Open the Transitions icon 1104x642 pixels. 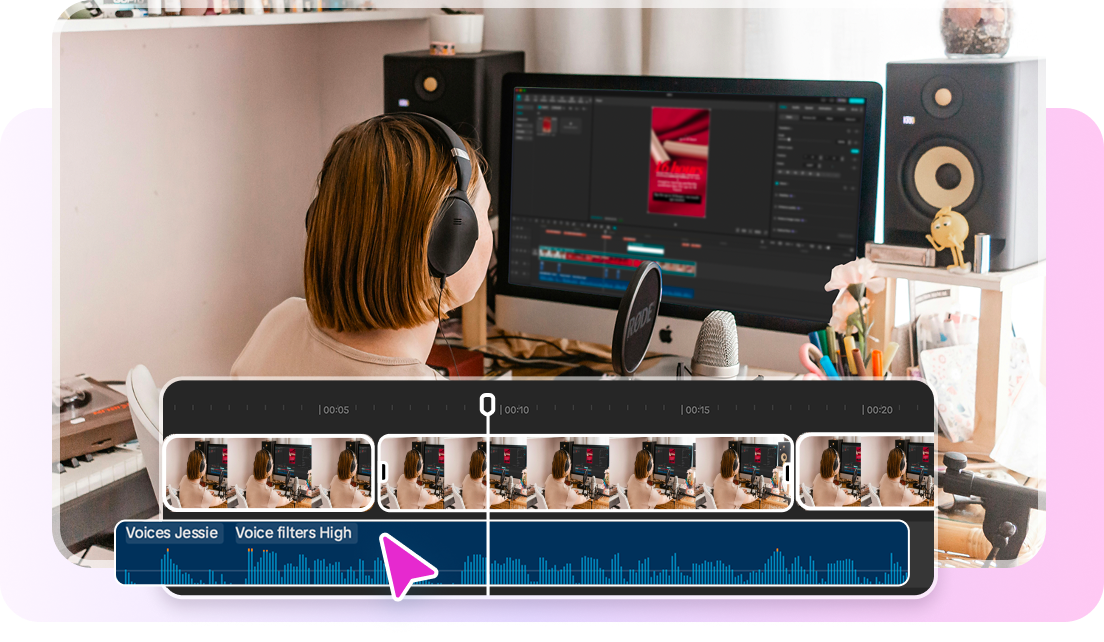pyautogui.click(x=542, y=99)
